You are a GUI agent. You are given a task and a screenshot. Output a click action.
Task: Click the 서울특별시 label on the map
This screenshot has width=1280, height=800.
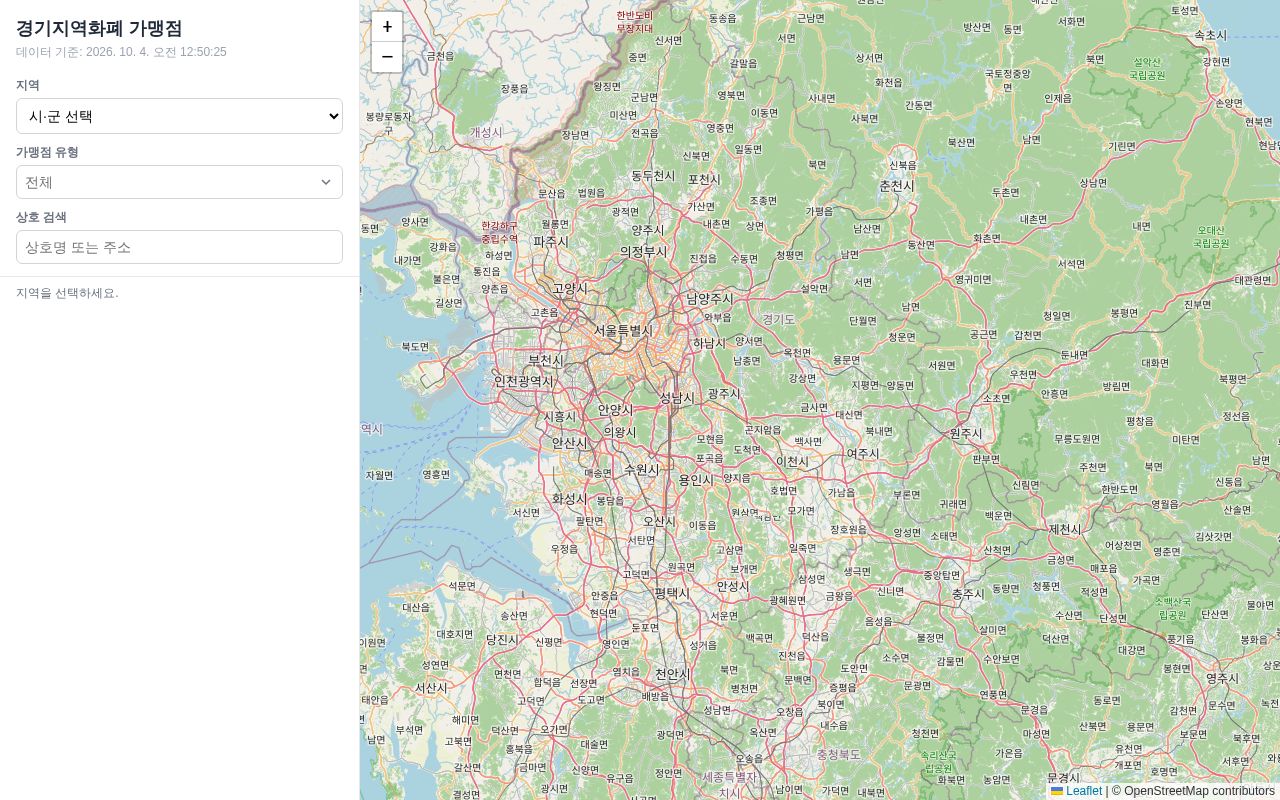tap(623, 331)
